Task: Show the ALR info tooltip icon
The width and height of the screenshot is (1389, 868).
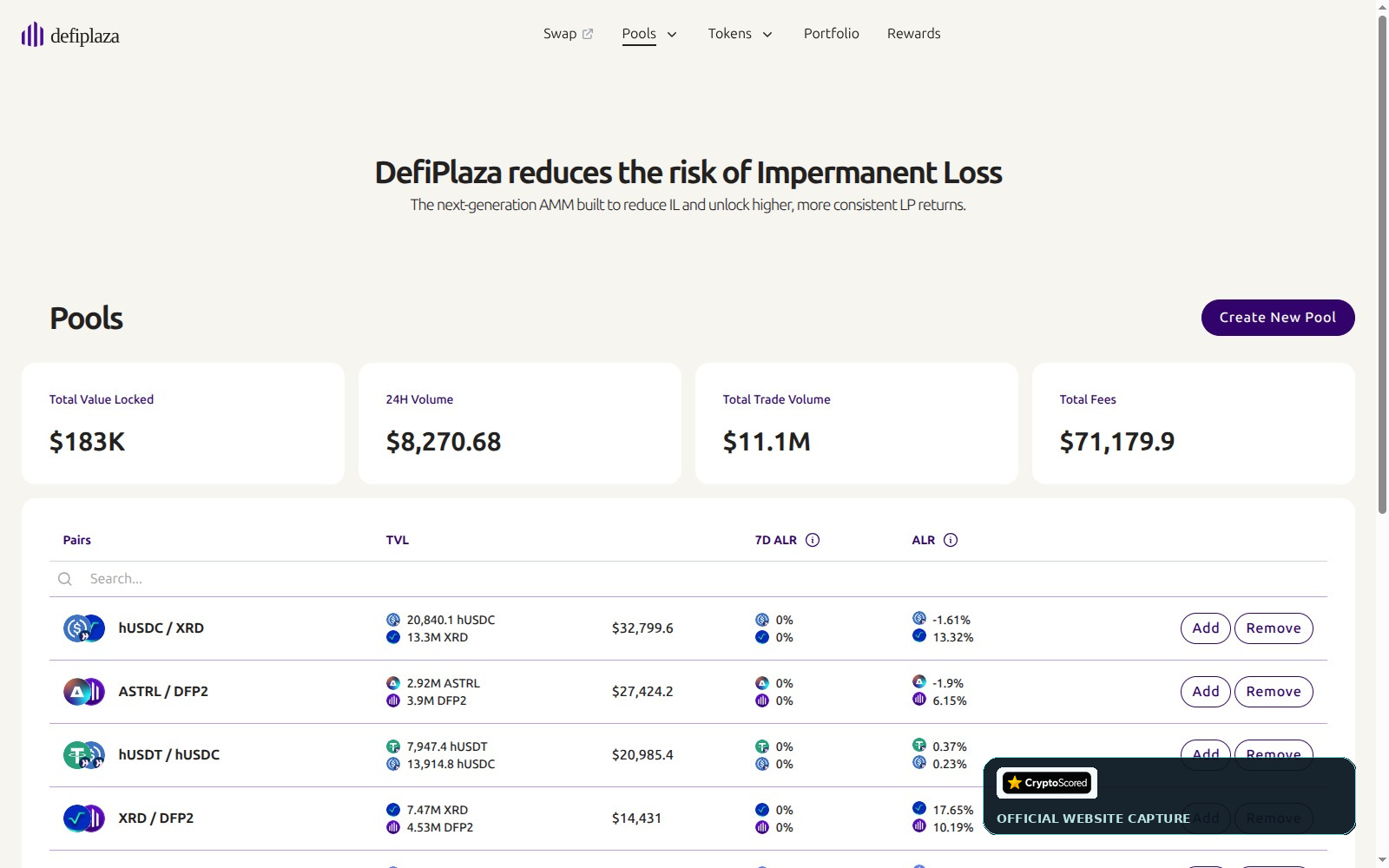Action: (951, 540)
